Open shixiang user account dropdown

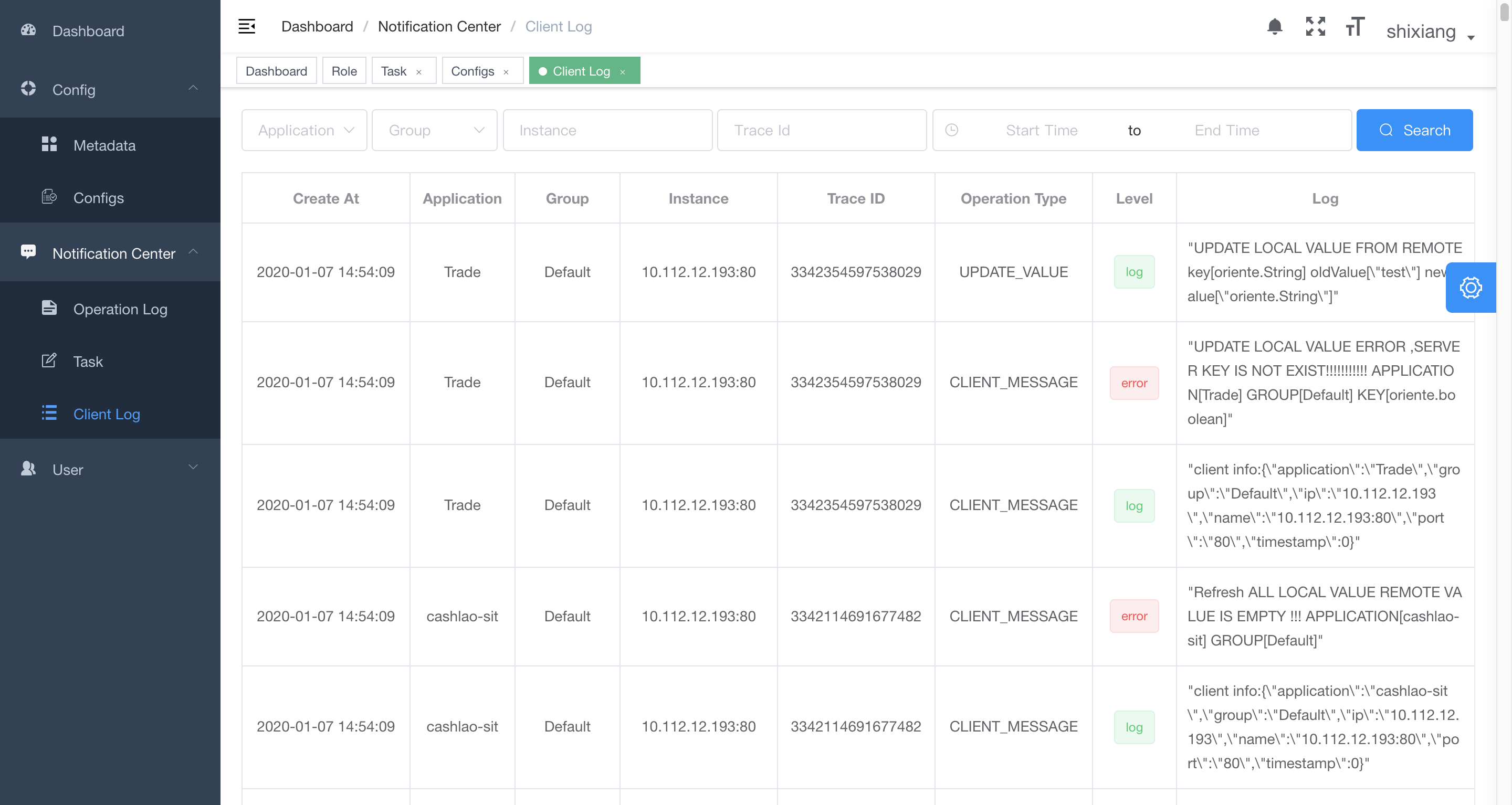pyautogui.click(x=1430, y=31)
